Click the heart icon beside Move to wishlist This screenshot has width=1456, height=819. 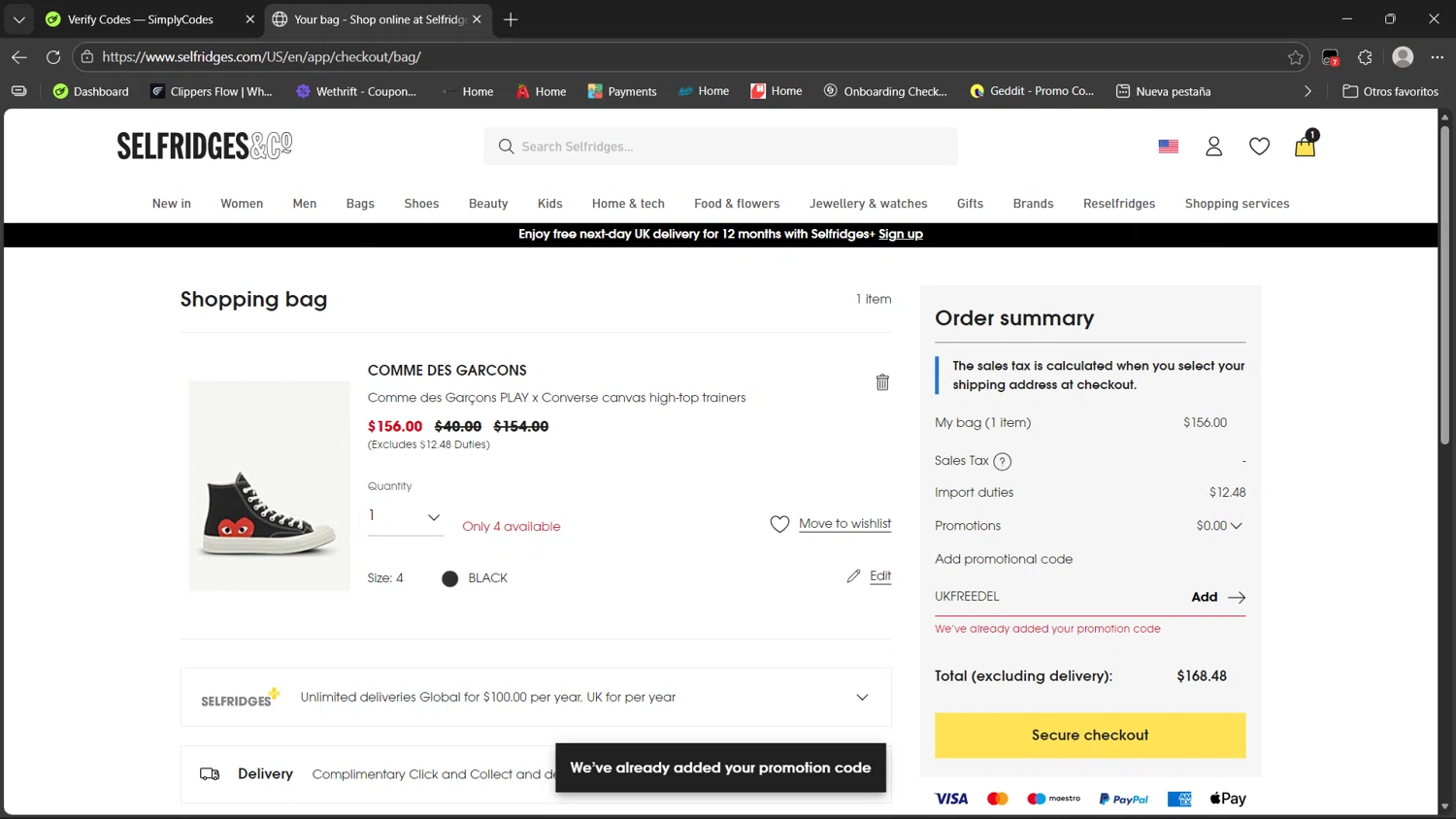click(x=779, y=524)
